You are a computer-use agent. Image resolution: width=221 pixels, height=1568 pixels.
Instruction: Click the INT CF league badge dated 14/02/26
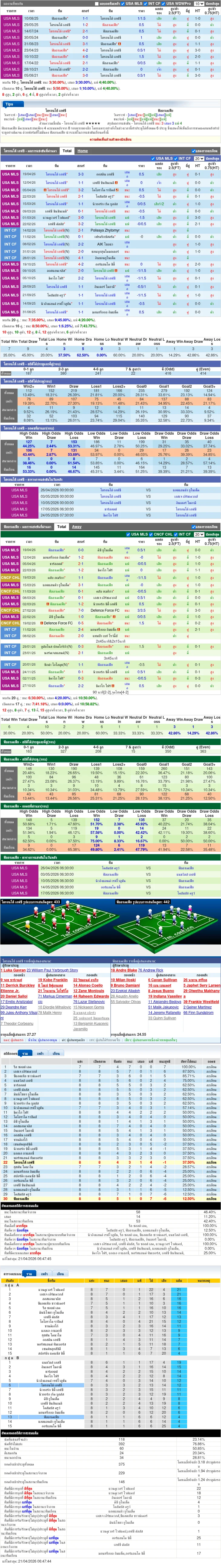(10, 231)
